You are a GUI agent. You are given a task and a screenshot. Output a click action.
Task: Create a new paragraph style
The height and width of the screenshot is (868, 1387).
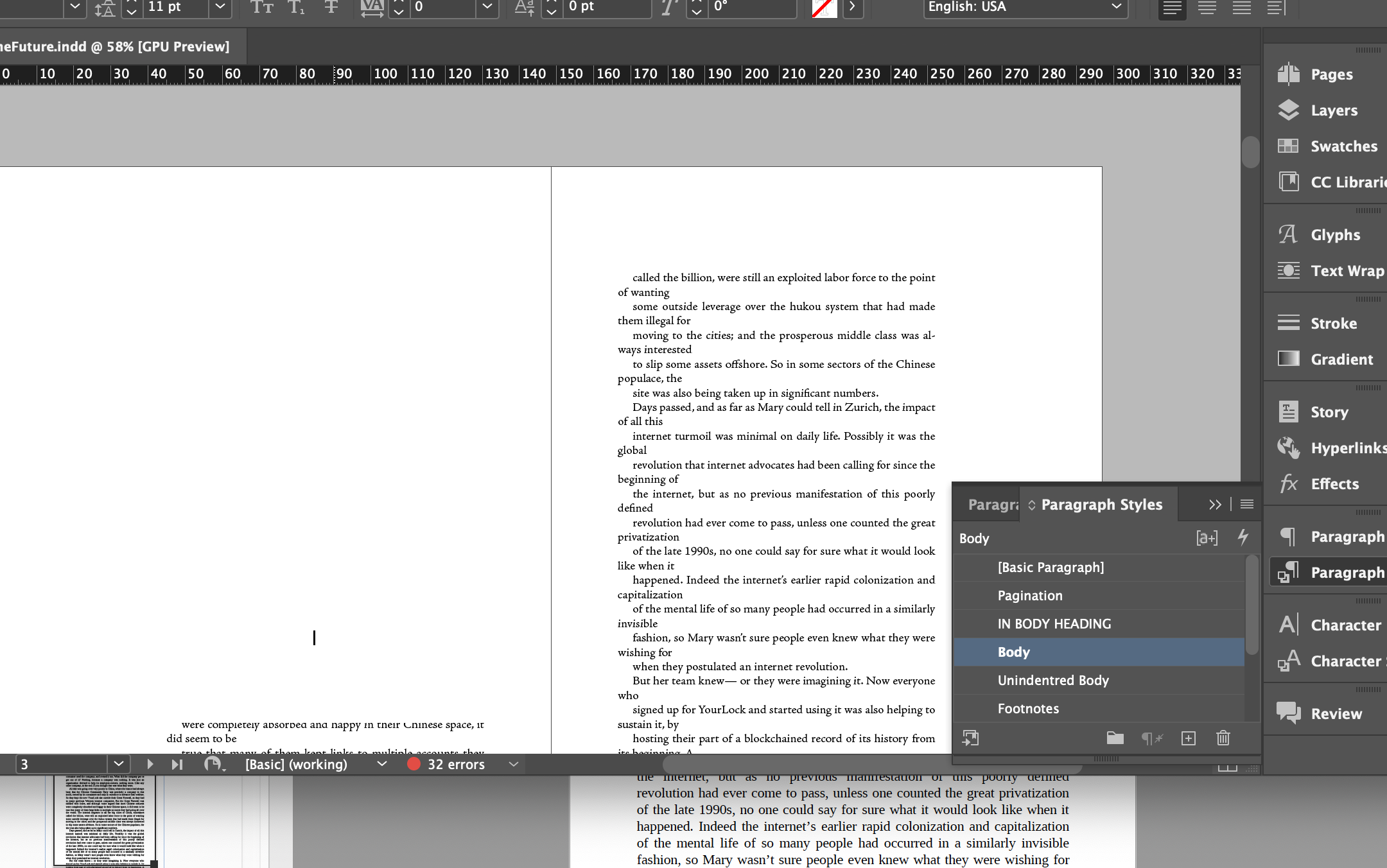[x=1189, y=738]
